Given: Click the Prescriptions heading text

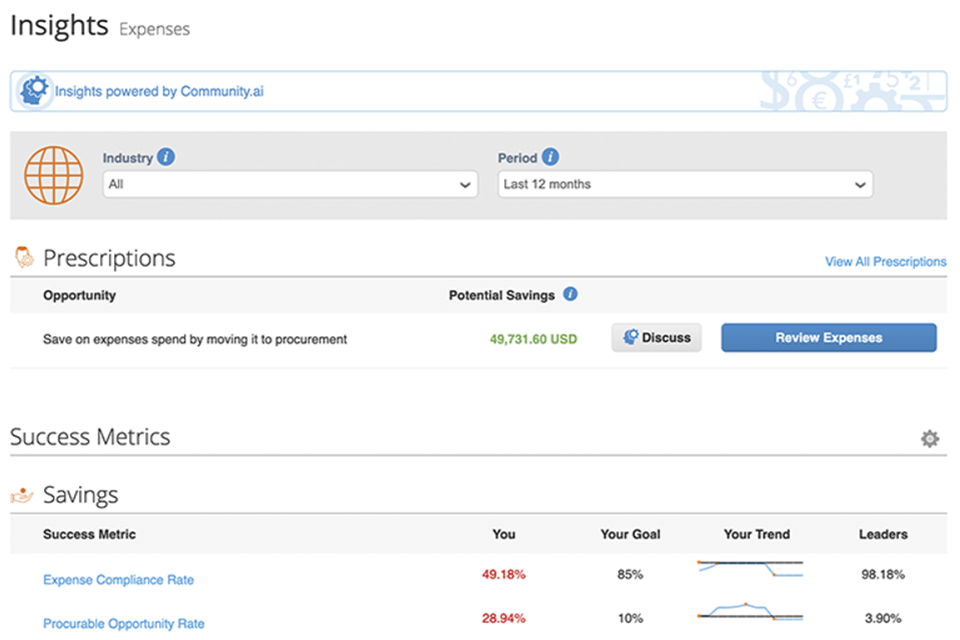Looking at the screenshot, I should [x=109, y=258].
